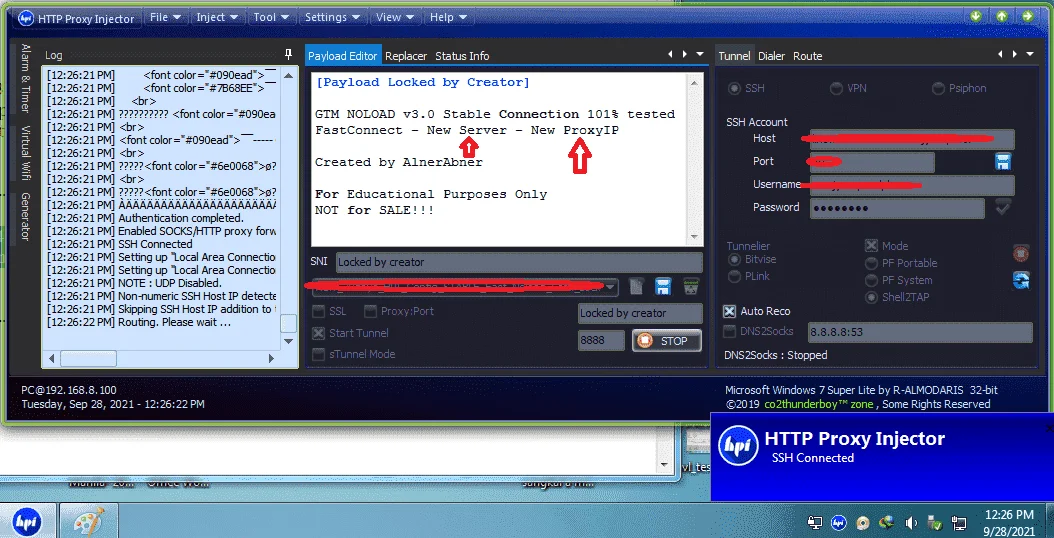Viewport: 1054px width, 538px height.
Task: Click the blue floppy save icon below SNI
Action: pyautogui.click(x=663, y=286)
